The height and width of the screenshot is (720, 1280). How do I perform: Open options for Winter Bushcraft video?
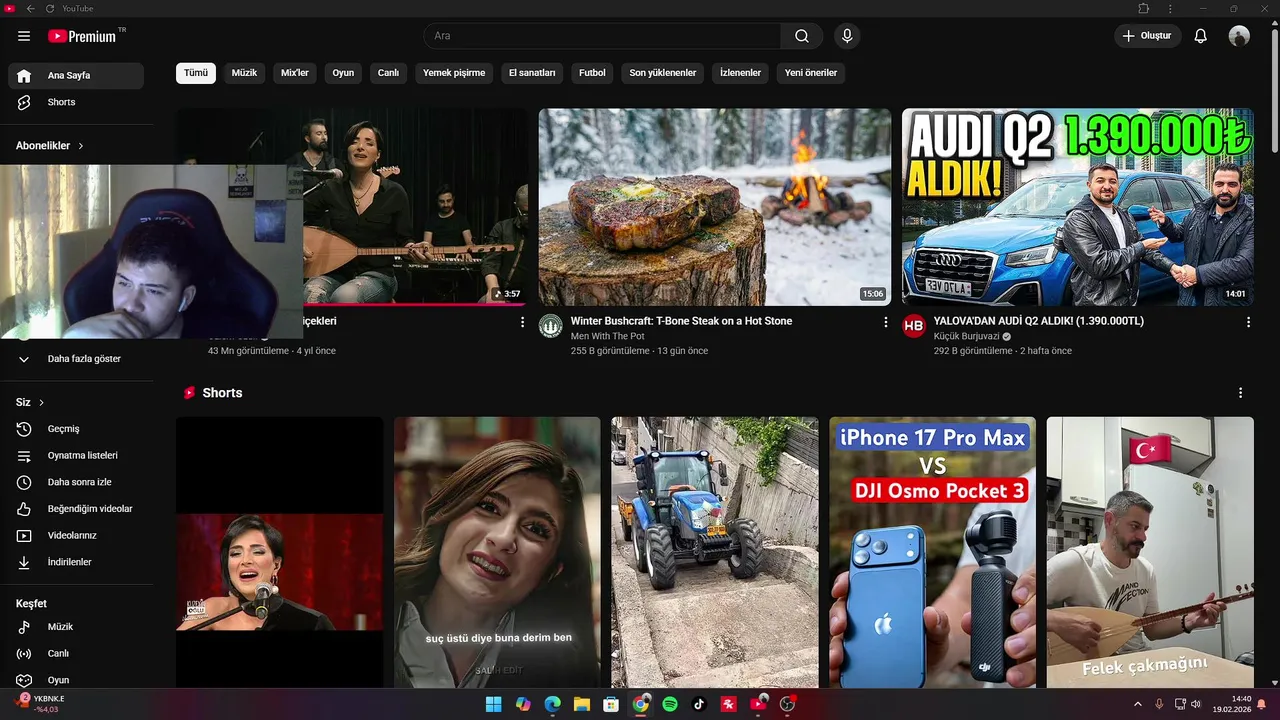point(885,322)
